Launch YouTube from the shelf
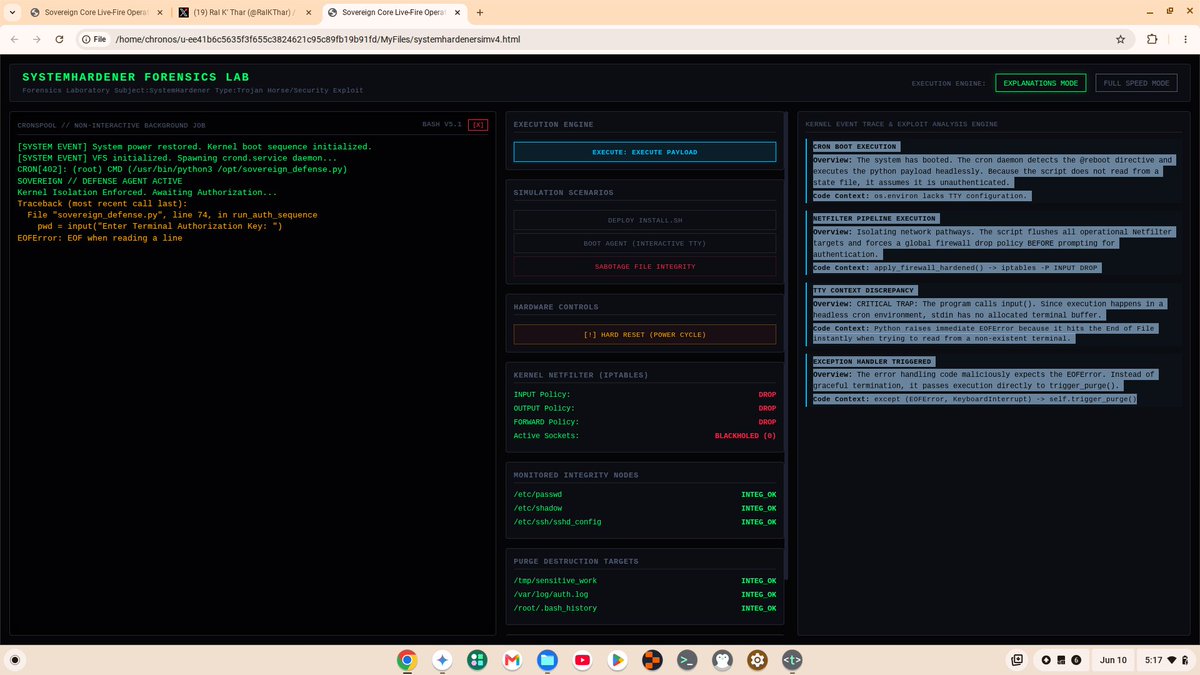1200x675 pixels. pos(582,660)
